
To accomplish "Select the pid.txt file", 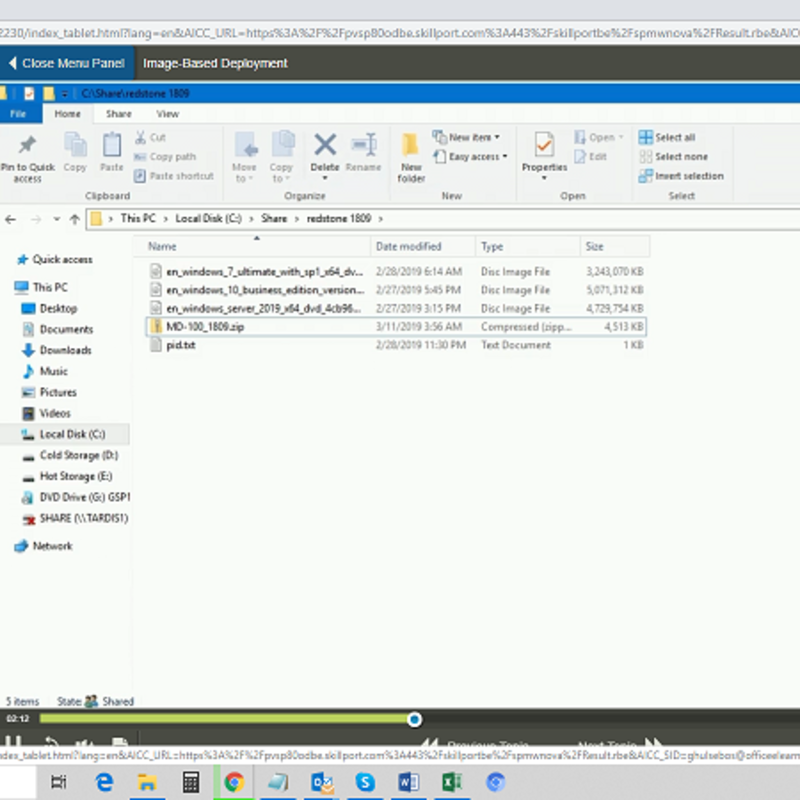I will click(x=396, y=345).
